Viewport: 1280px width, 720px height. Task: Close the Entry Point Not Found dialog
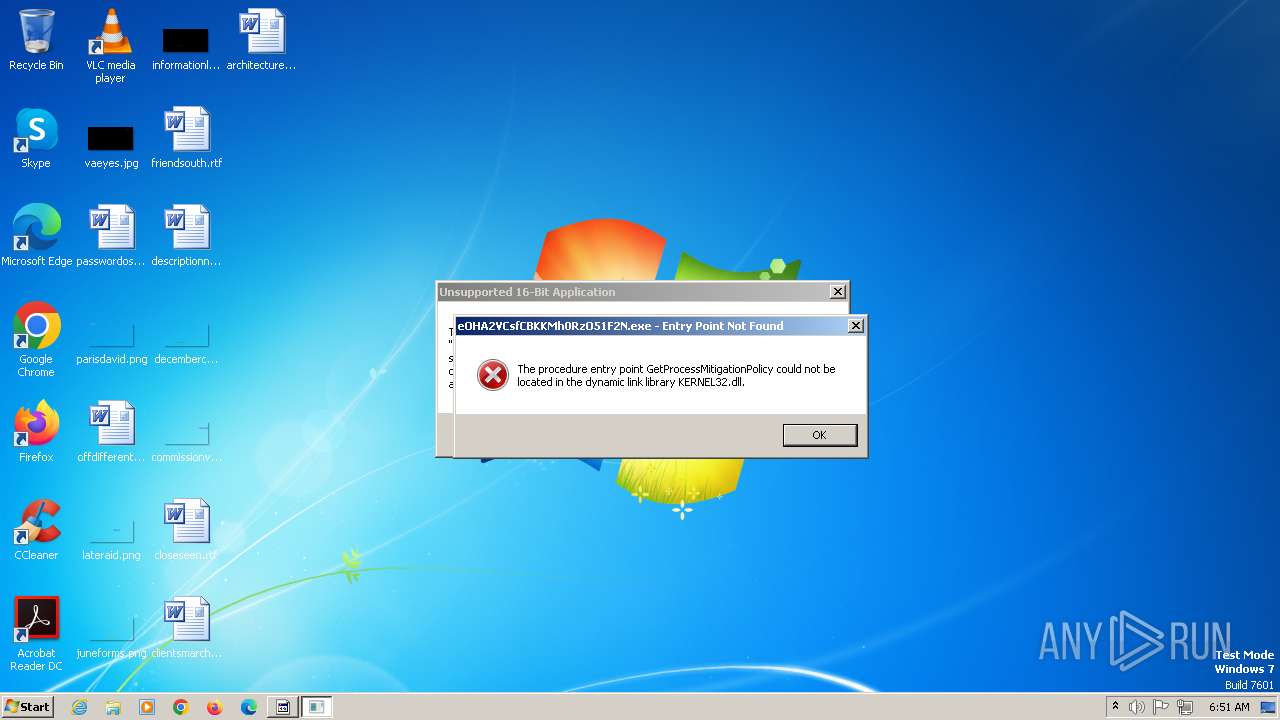[x=856, y=326]
